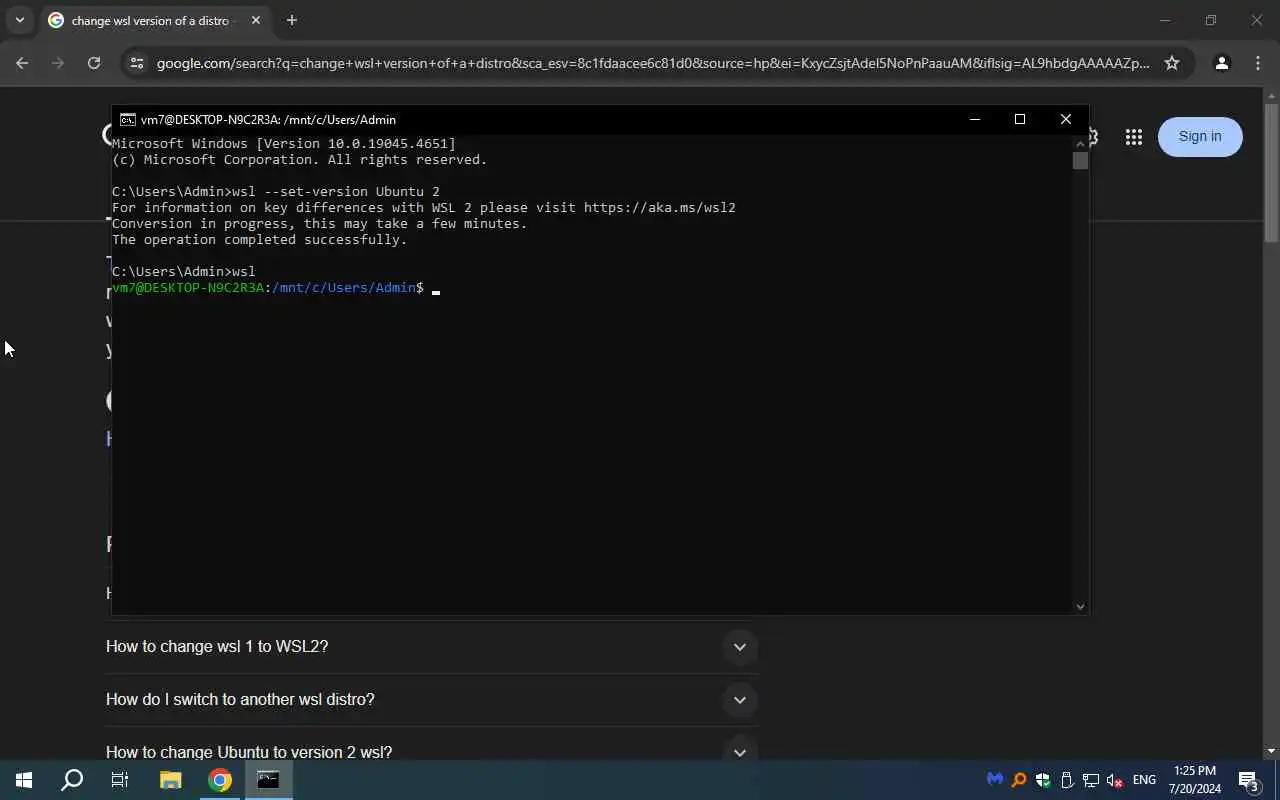This screenshot has height=800, width=1280.
Task: Open the Chrome three-dot menu
Action: [x=1258, y=63]
